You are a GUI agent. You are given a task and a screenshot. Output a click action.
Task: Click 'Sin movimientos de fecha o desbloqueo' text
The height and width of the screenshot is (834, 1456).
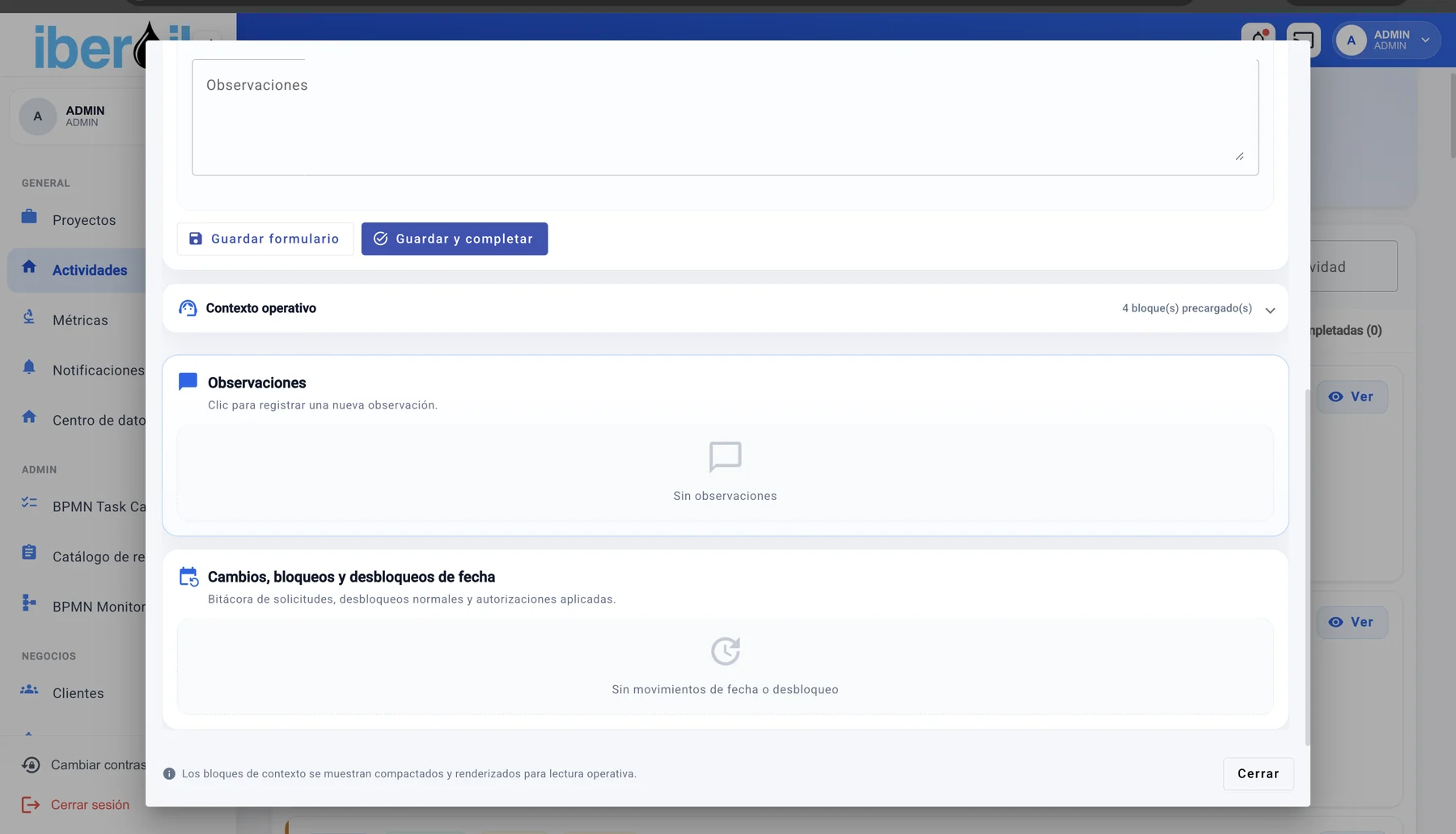point(725,690)
